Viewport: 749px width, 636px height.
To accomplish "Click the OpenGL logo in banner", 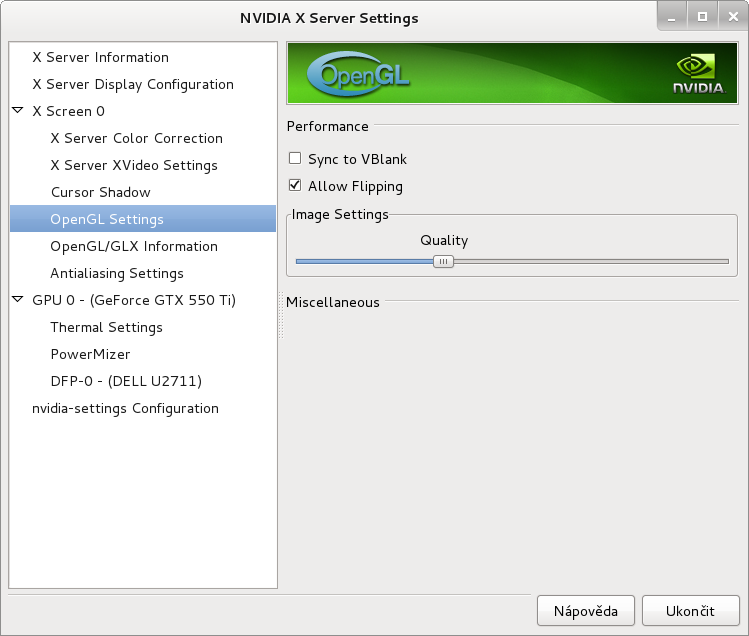I will [358, 74].
